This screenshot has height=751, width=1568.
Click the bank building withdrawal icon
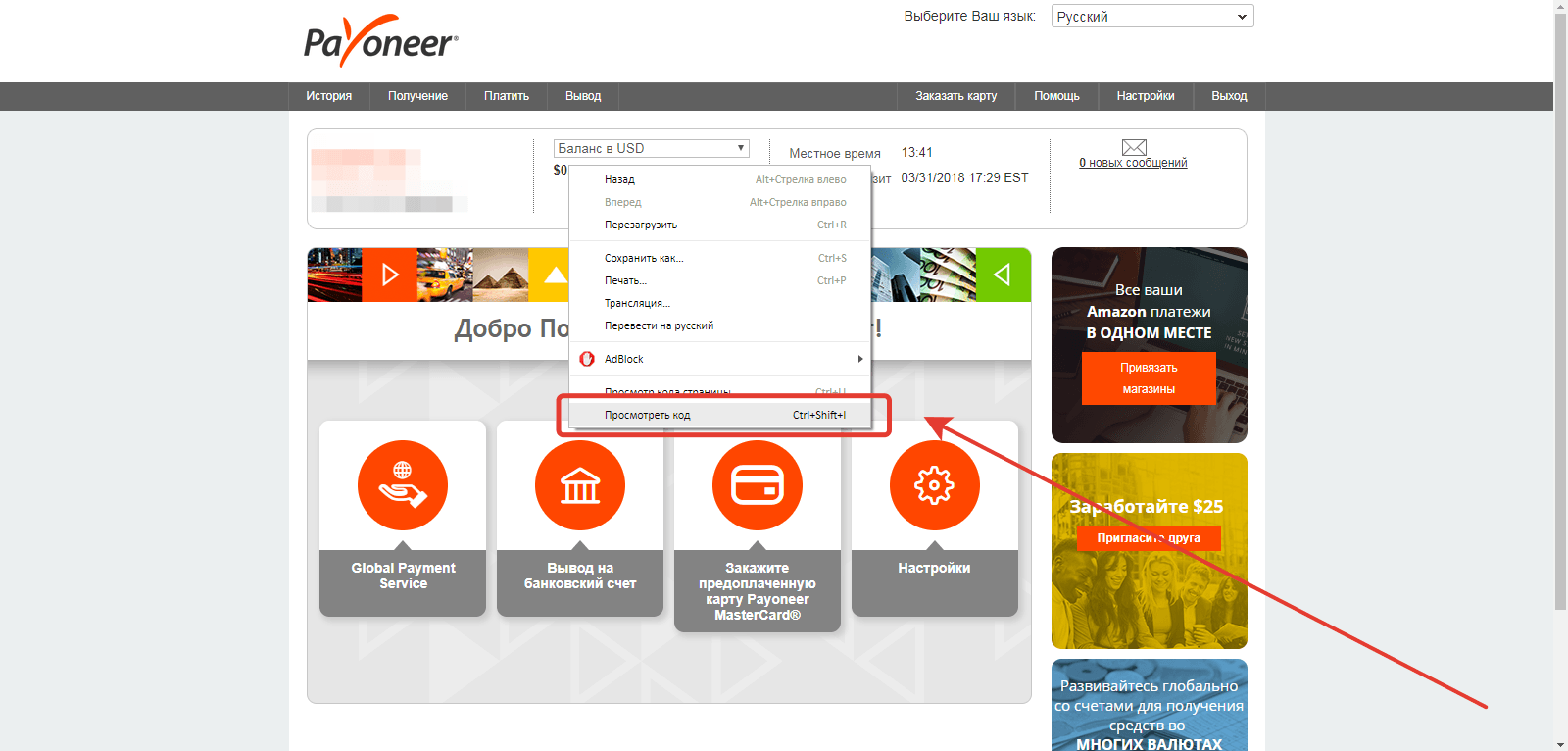point(580,485)
